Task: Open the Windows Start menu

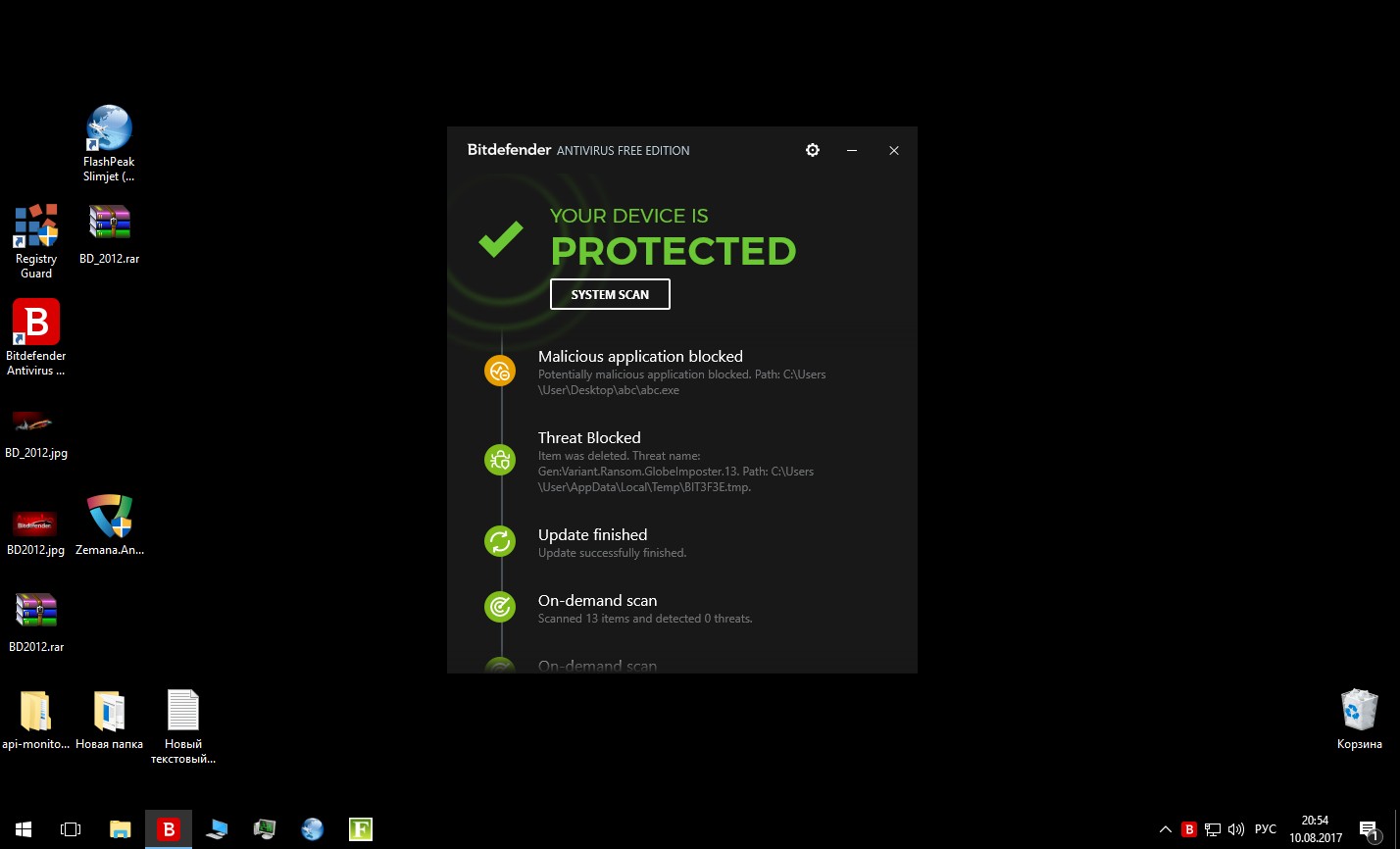Action: [x=24, y=829]
